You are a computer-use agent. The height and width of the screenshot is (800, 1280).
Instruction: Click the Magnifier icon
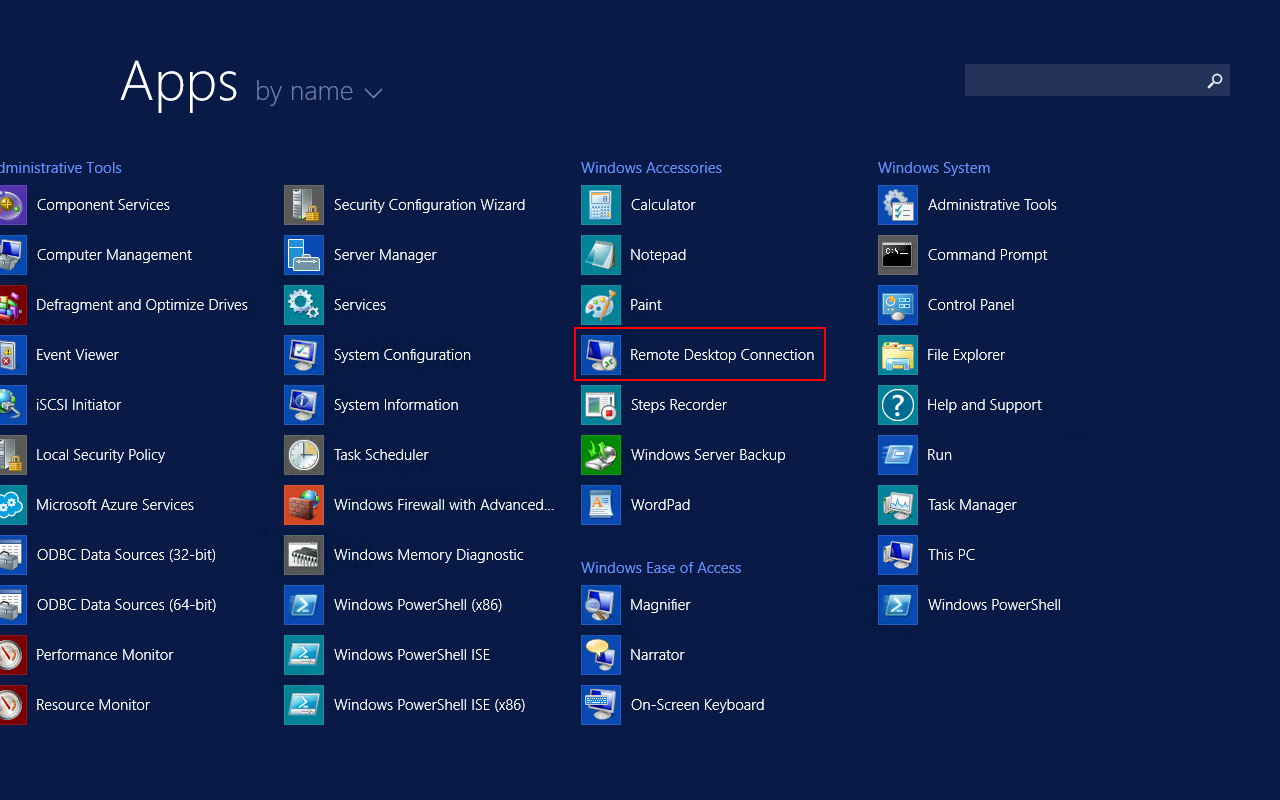click(601, 605)
